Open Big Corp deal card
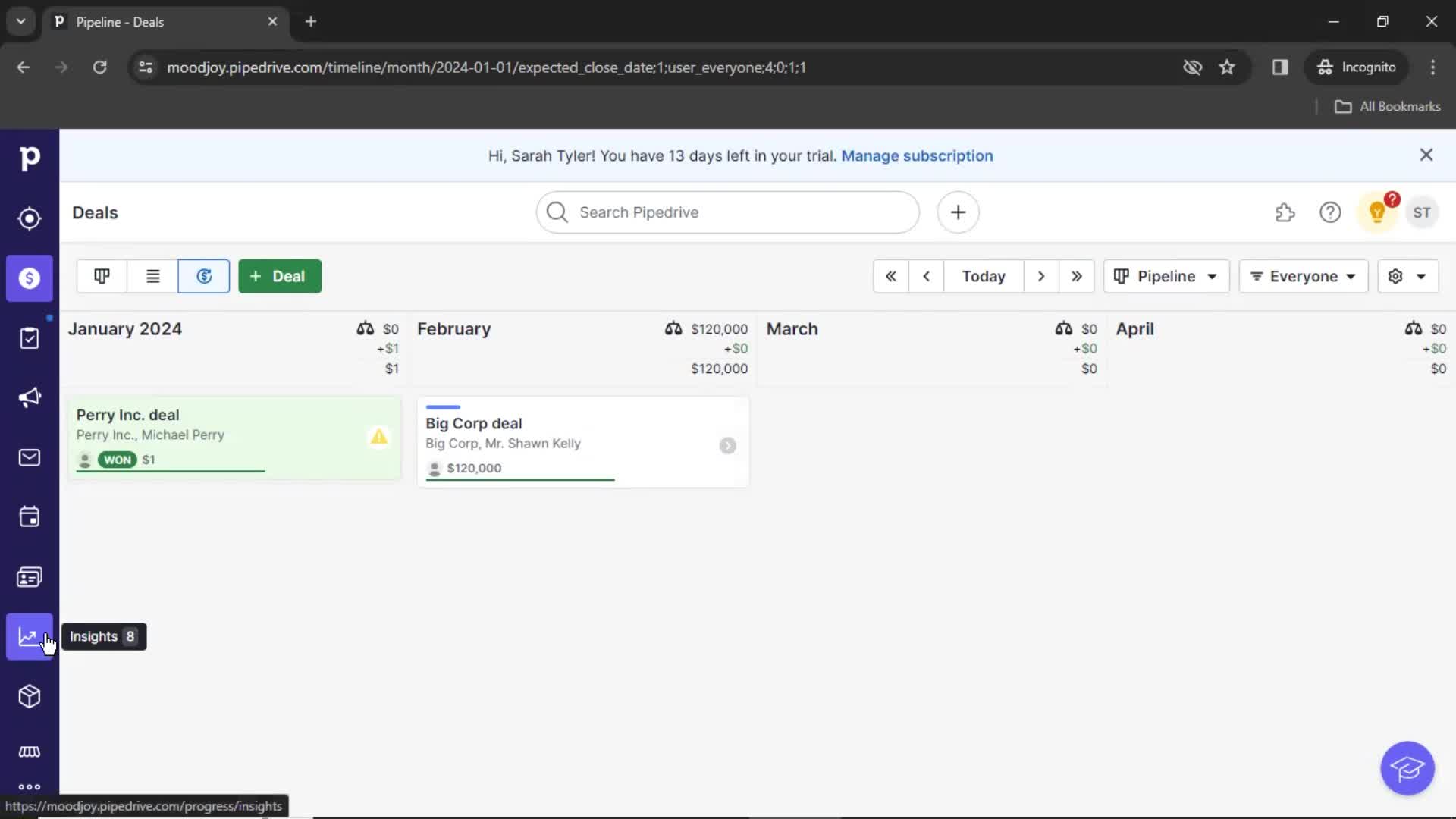The height and width of the screenshot is (819, 1456). (582, 442)
